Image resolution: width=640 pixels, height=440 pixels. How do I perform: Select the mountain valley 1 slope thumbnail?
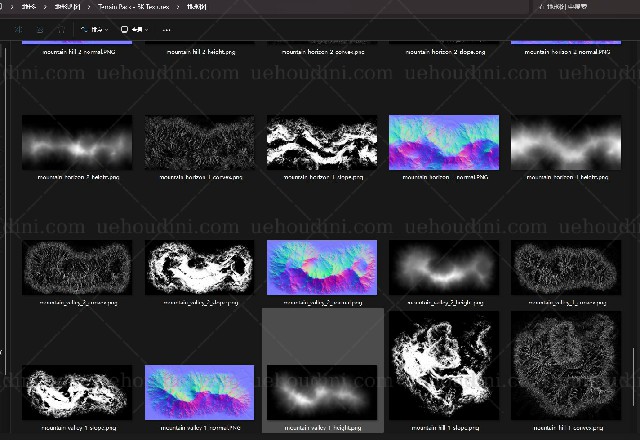tap(77, 392)
